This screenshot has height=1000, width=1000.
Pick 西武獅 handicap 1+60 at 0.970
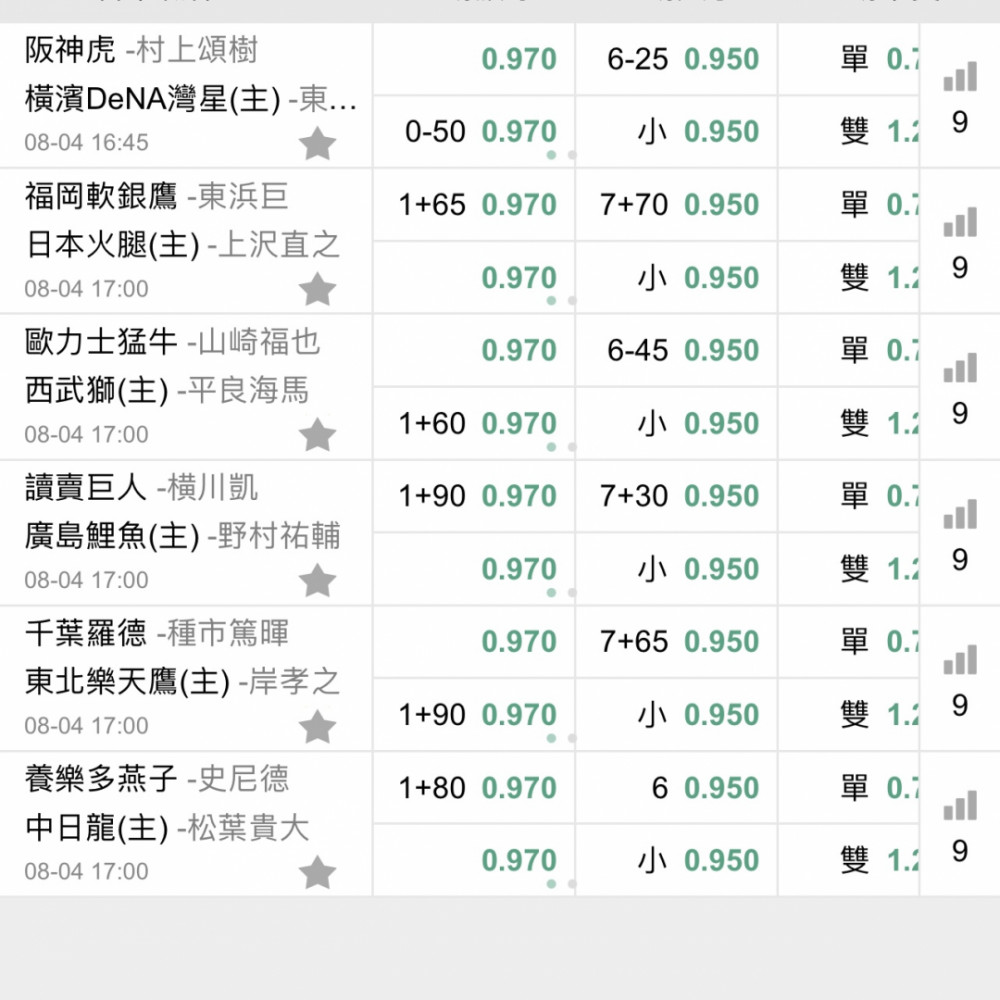click(474, 423)
